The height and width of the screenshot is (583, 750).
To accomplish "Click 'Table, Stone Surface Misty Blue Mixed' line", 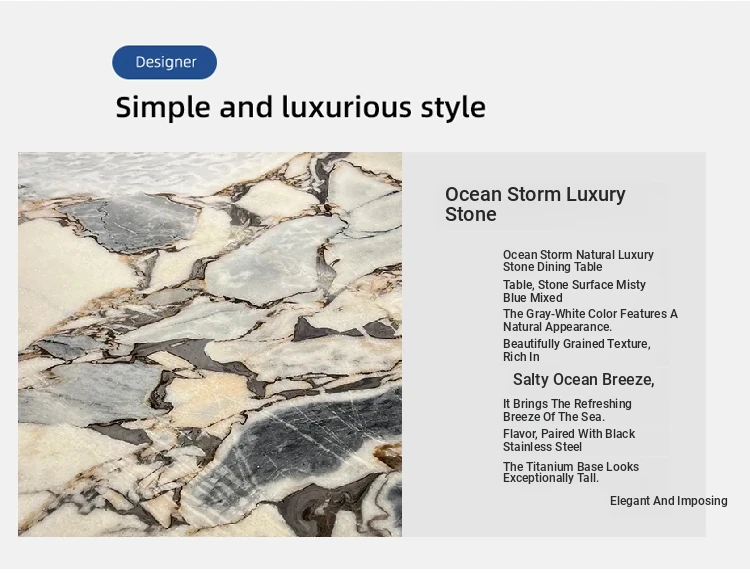I will pyautogui.click(x=574, y=291).
